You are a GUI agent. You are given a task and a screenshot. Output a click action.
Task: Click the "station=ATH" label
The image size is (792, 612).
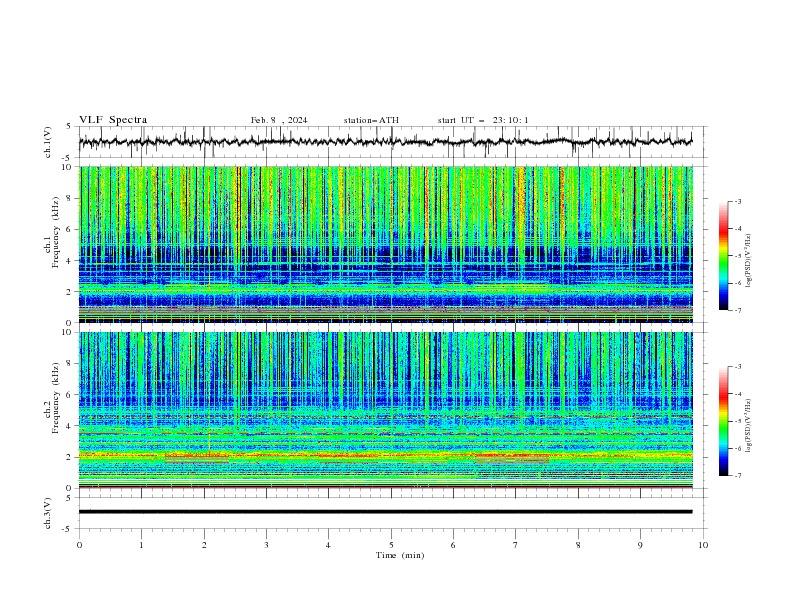click(x=371, y=120)
